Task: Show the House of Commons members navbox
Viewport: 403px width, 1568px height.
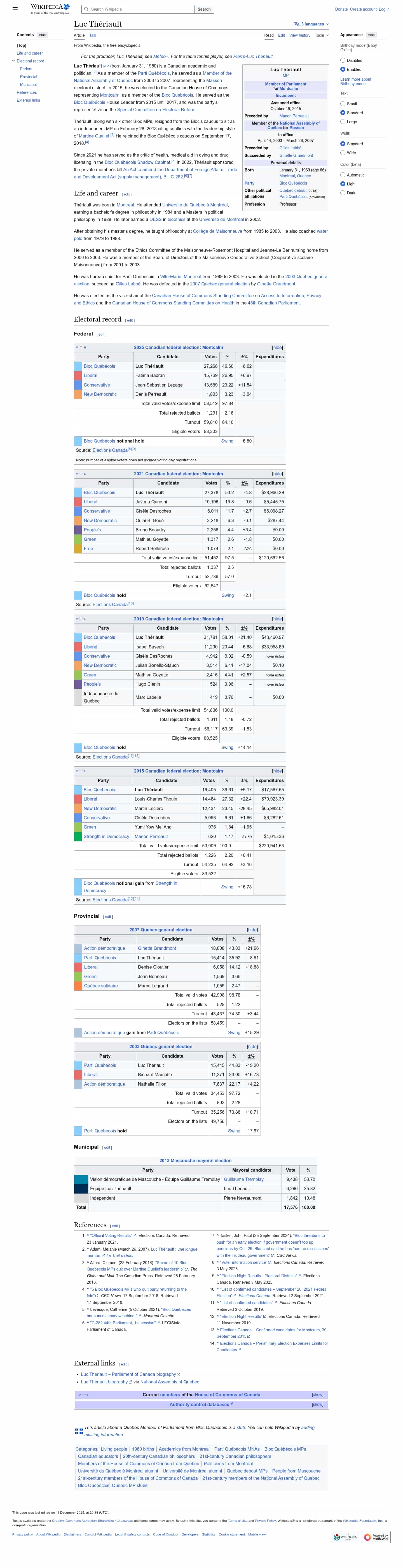Action: pos(317,1395)
